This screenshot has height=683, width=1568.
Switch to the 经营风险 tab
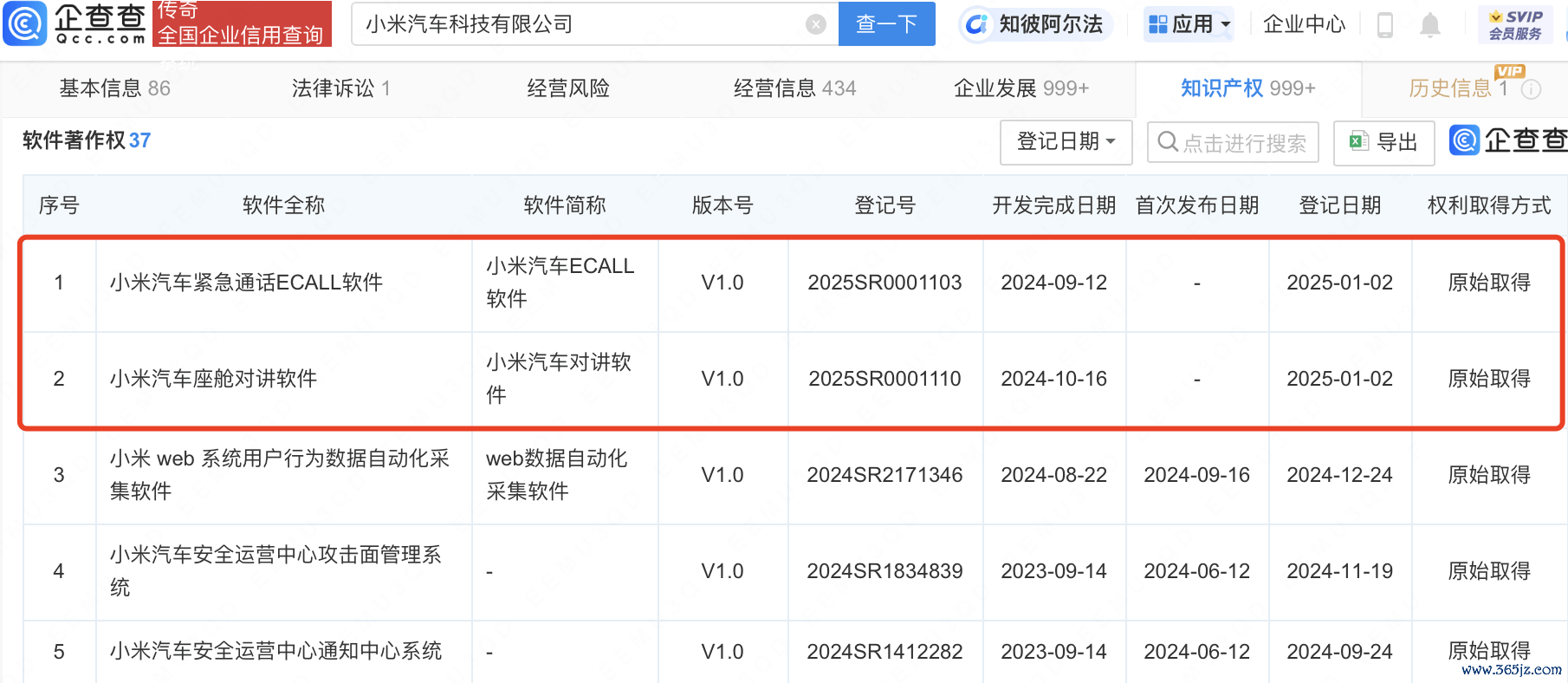[568, 88]
